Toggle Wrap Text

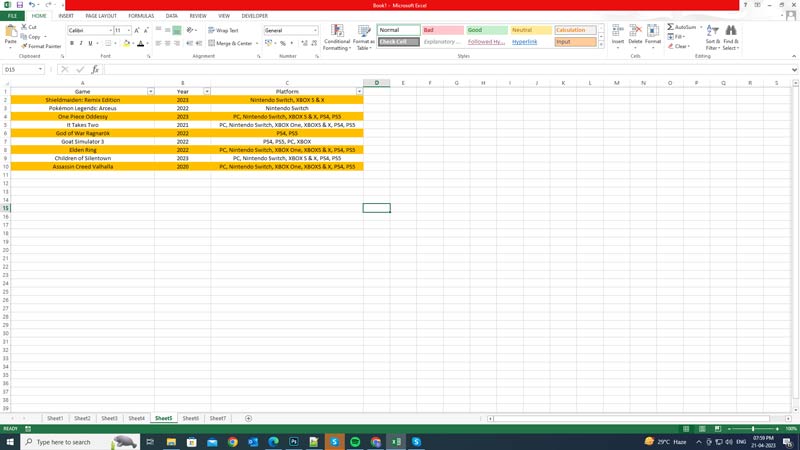coord(223,31)
